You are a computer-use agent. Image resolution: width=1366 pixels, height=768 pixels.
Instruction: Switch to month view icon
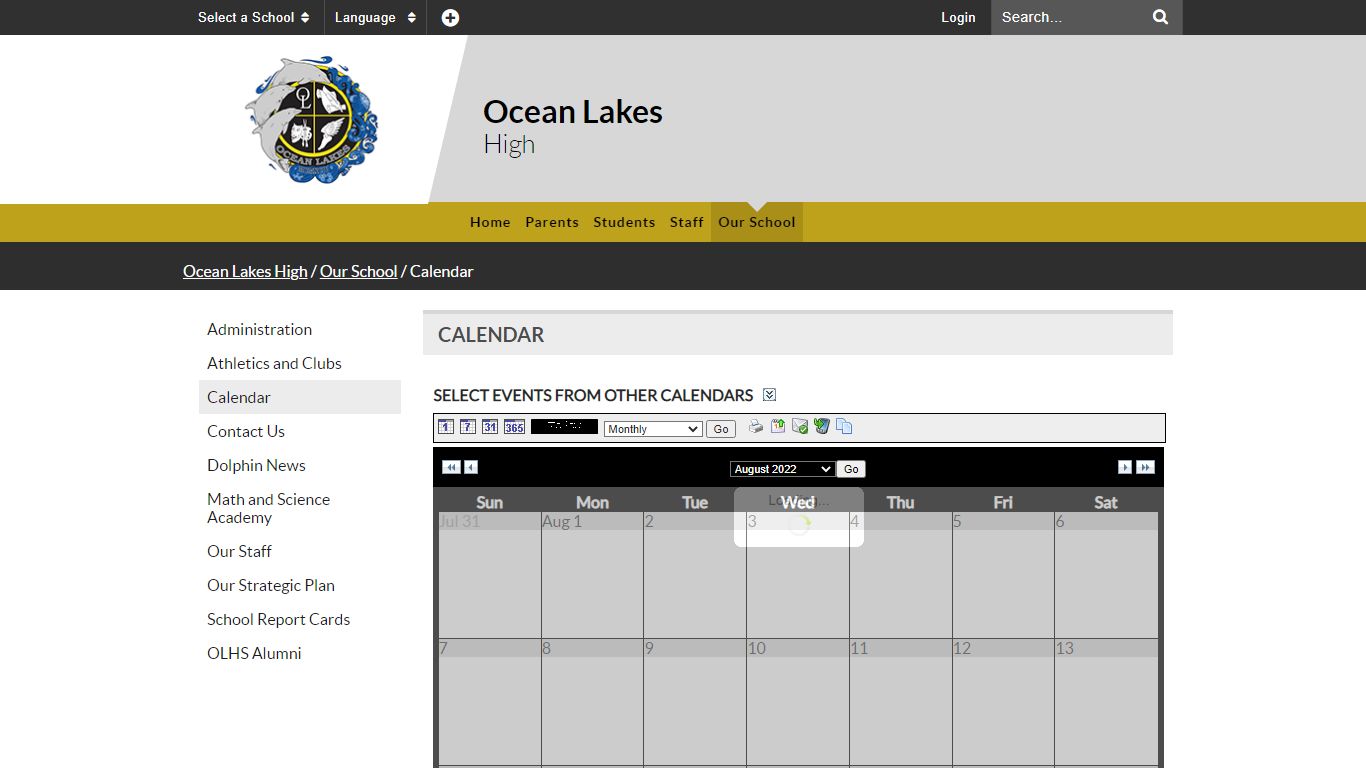(490, 427)
